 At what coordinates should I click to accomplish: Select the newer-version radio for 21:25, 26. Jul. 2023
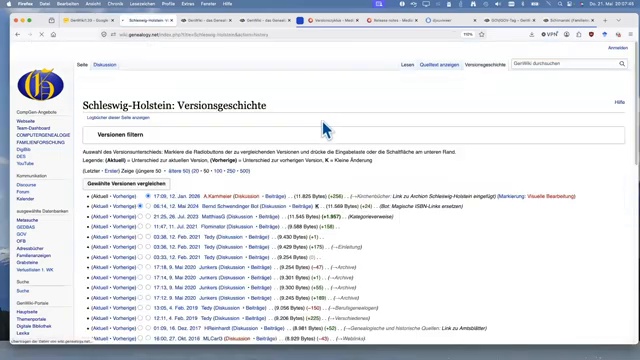148,216
